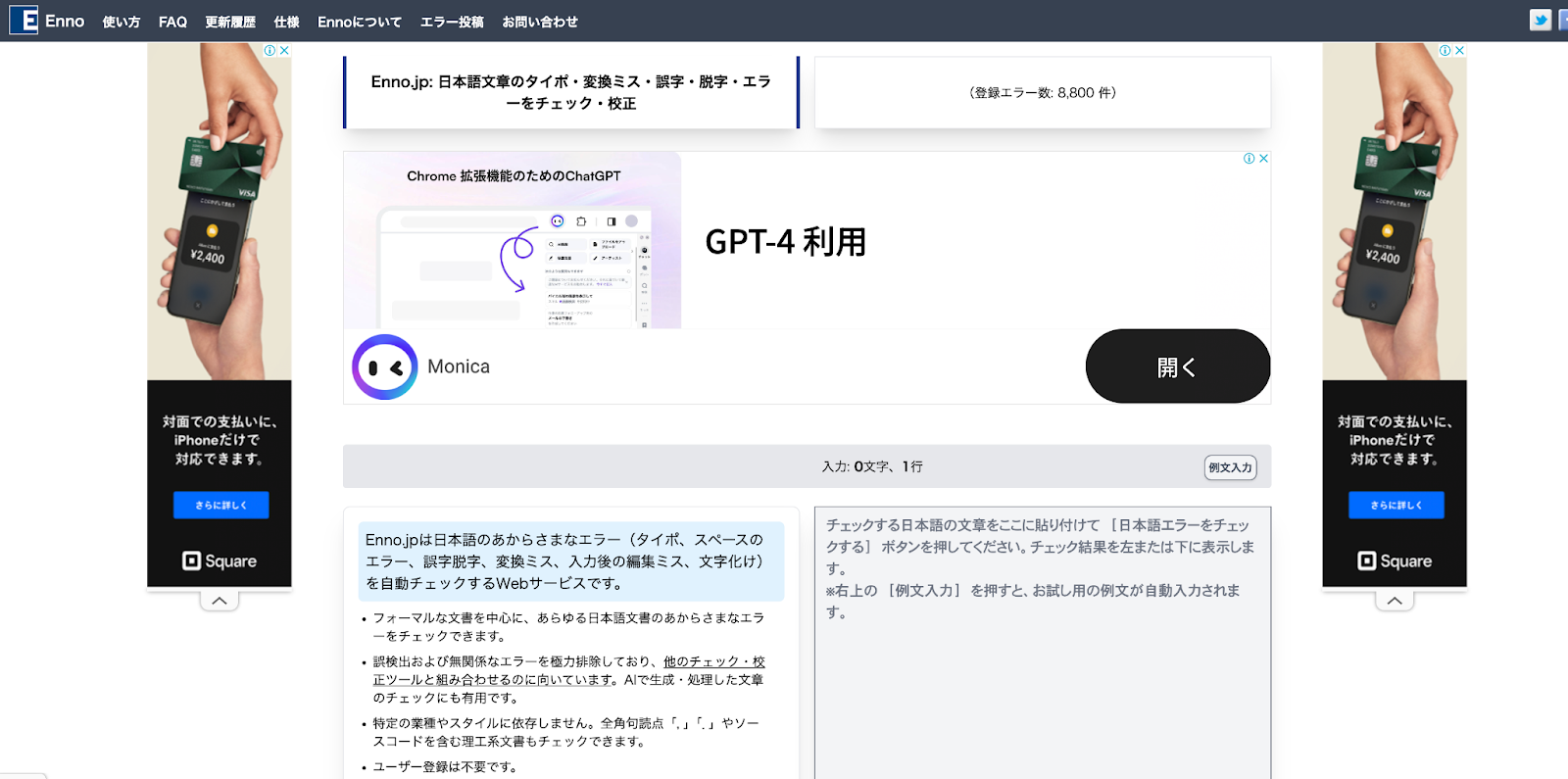Open Ennoについて page
The height and width of the screenshot is (779, 1568).
[360, 22]
